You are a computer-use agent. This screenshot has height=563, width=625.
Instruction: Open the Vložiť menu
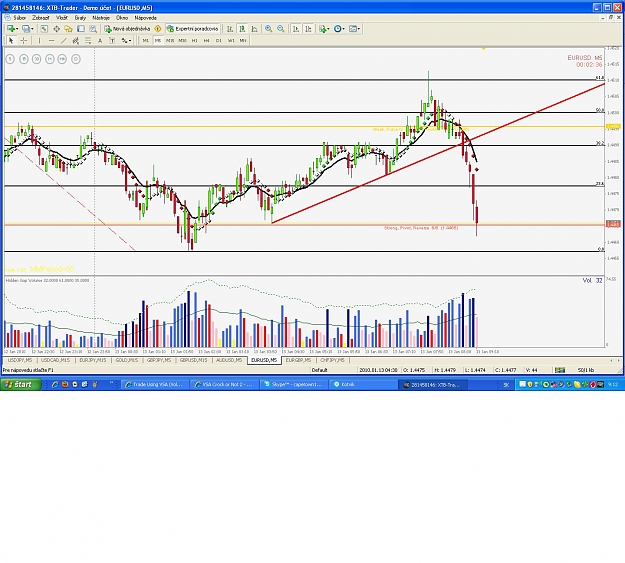pyautogui.click(x=62, y=18)
